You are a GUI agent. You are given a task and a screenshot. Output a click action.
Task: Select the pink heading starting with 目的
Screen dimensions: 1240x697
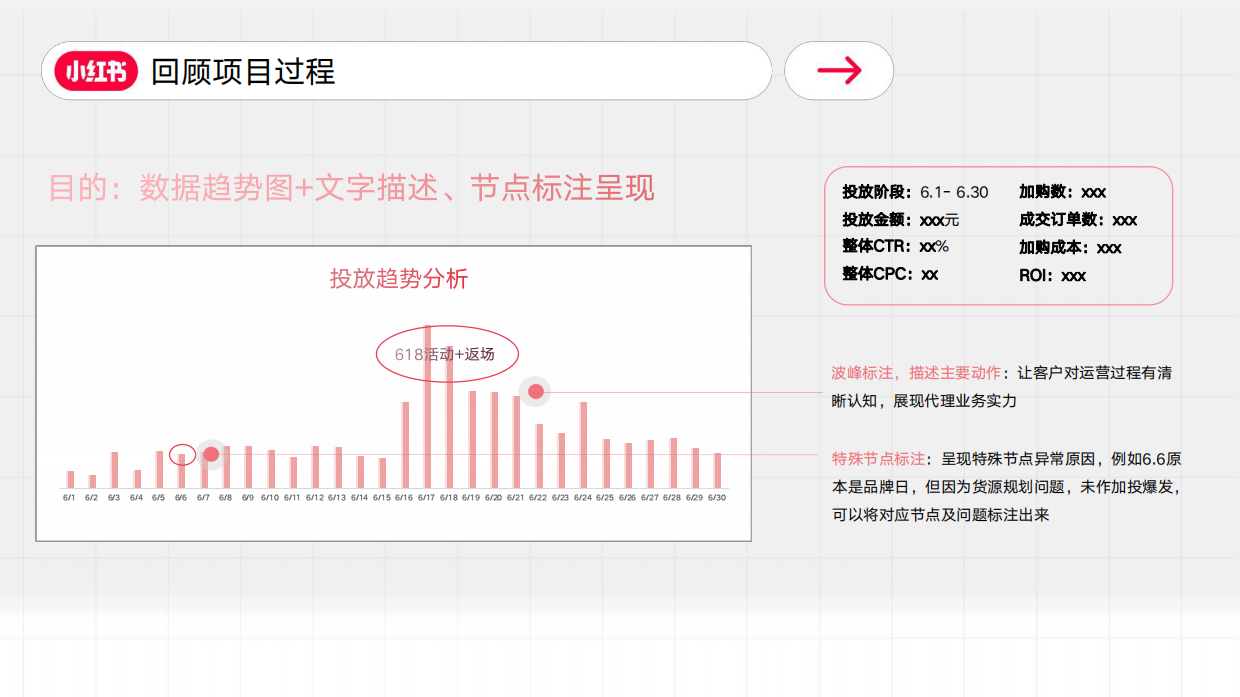pos(352,188)
